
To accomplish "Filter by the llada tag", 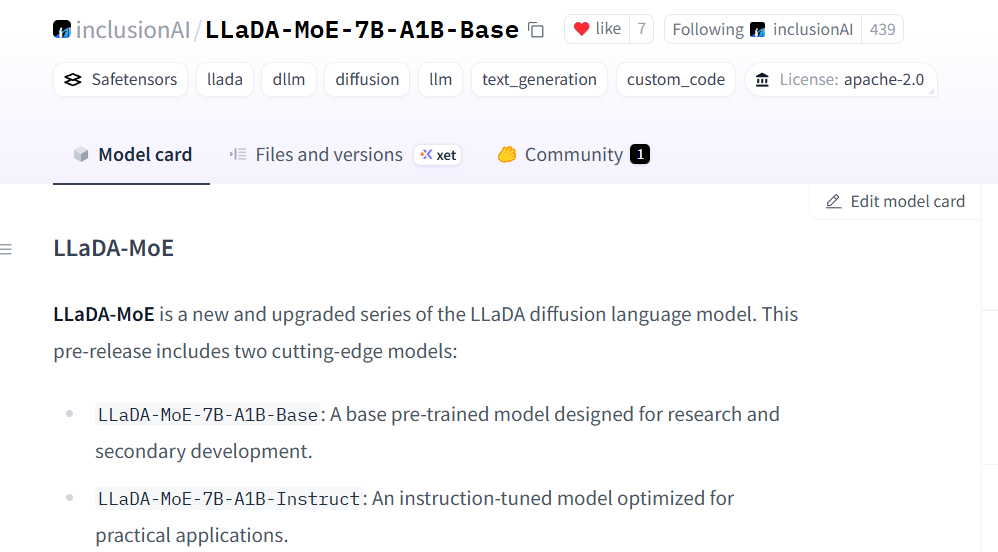I will coord(225,79).
